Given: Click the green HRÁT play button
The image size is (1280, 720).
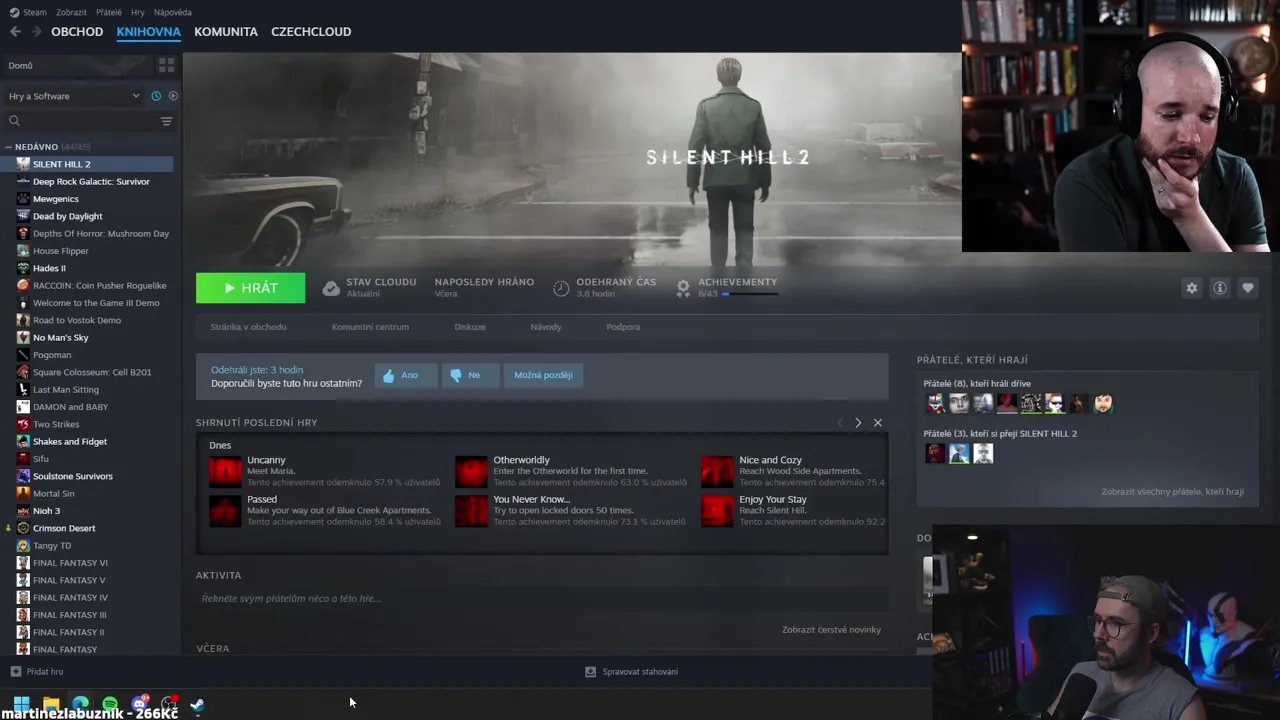Looking at the screenshot, I should (x=250, y=288).
